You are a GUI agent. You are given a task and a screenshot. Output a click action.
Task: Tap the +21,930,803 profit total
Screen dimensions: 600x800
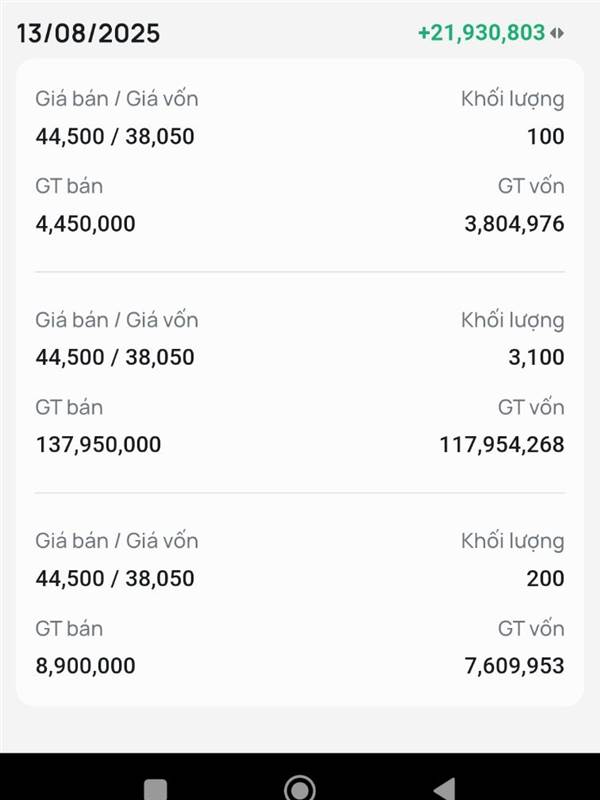pyautogui.click(x=481, y=33)
